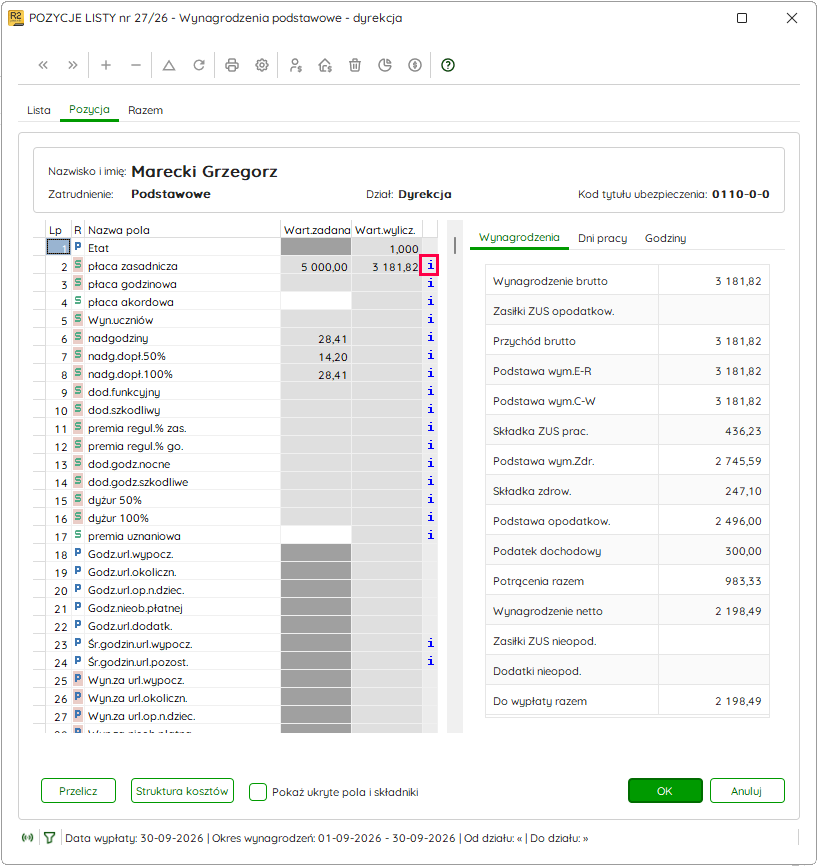Click the trash bin toolbar icon
The image size is (818, 866).
[x=355, y=65]
